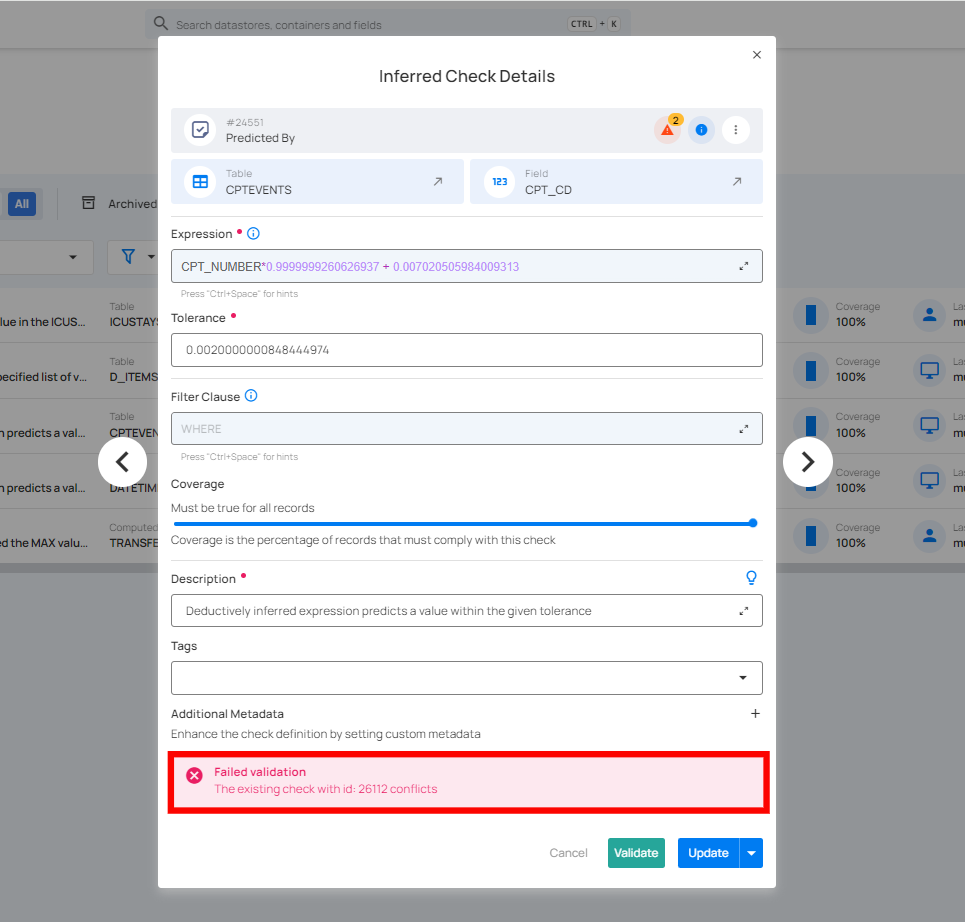Click the TRANSFE row coverage bar icon
Image resolution: width=965 pixels, height=922 pixels.
coord(811,535)
